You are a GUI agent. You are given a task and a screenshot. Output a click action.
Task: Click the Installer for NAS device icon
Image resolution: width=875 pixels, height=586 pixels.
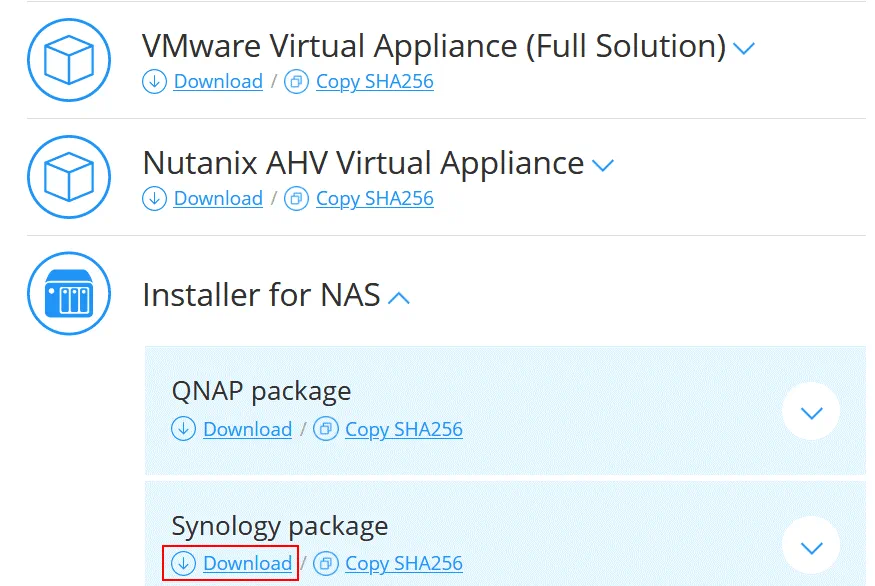click(x=67, y=294)
